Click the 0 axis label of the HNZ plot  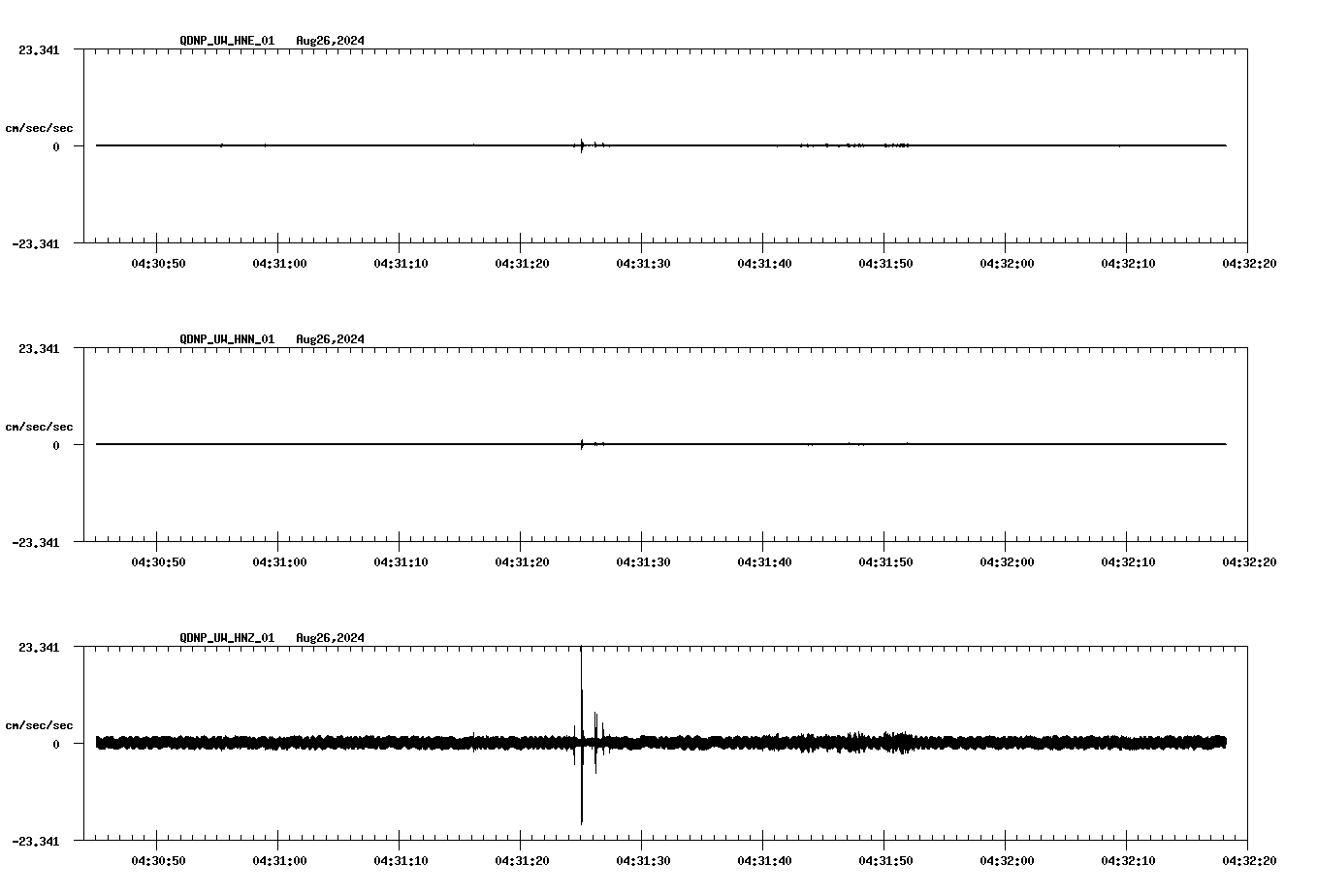click(56, 744)
